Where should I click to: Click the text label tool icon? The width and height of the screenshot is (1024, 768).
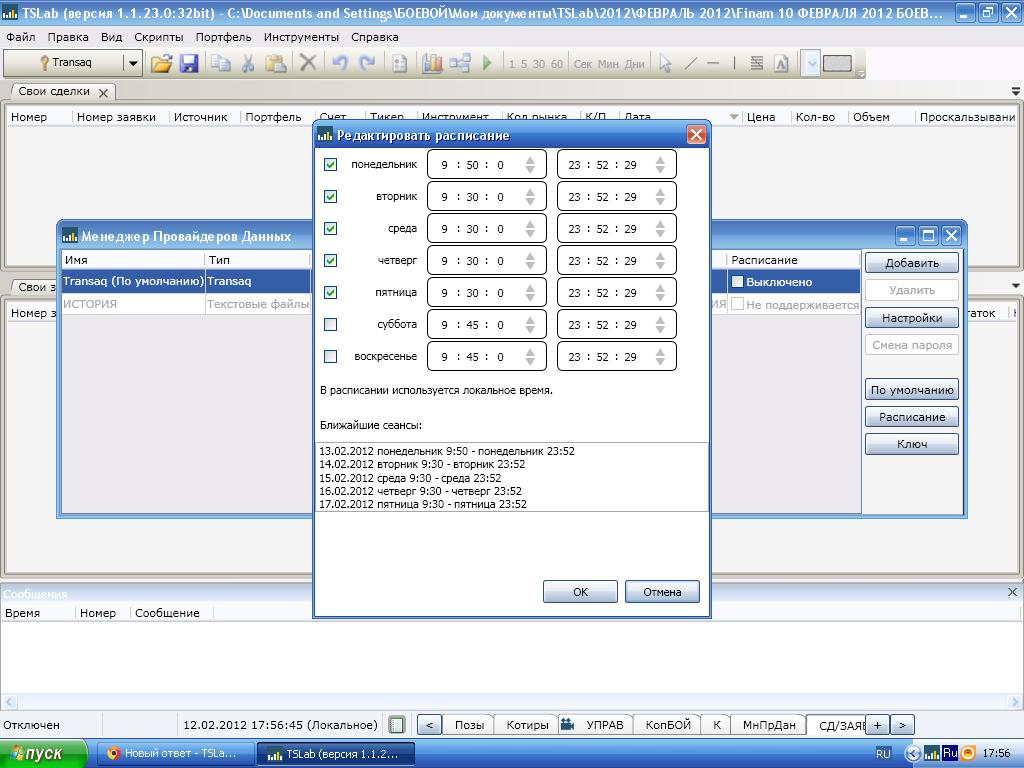coord(781,63)
